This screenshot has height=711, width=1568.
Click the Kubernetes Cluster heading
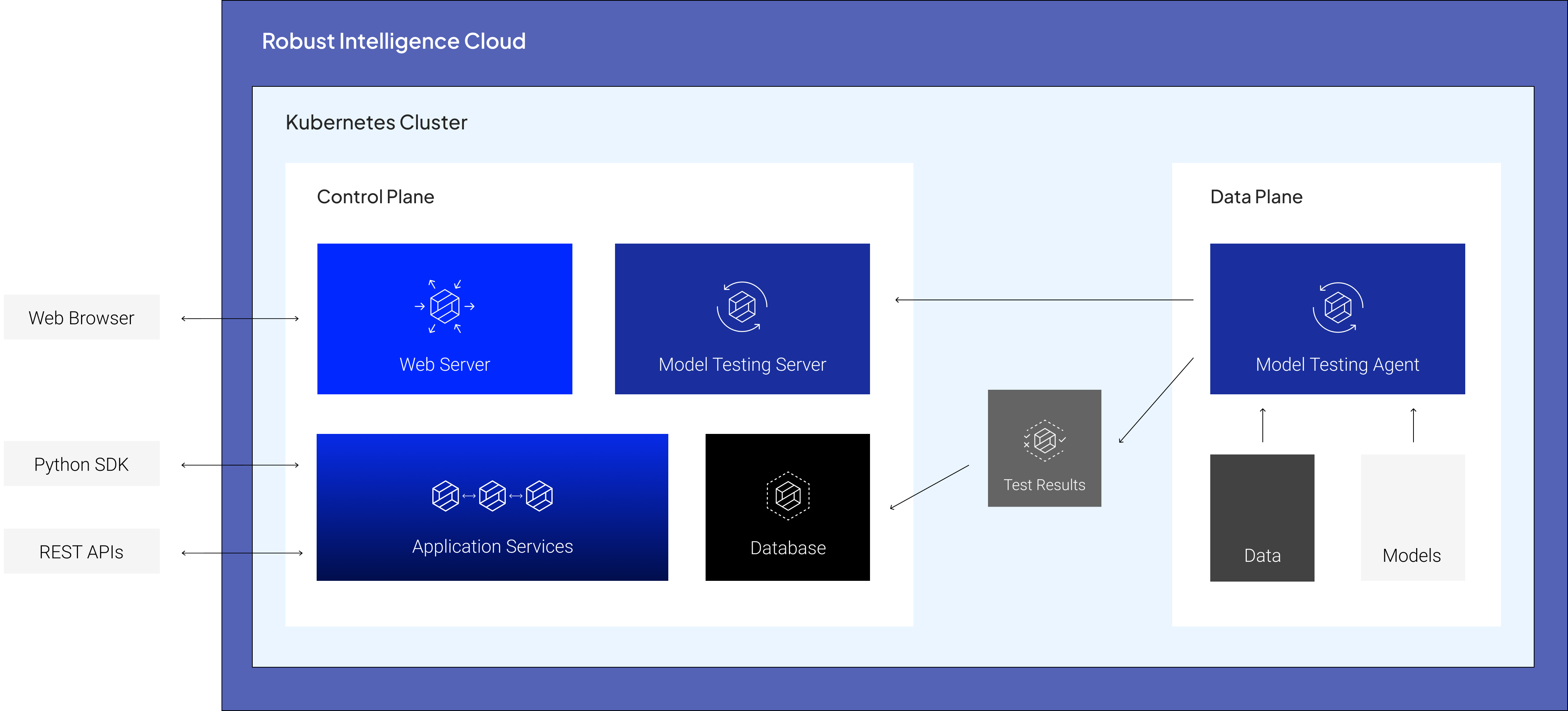[376, 122]
